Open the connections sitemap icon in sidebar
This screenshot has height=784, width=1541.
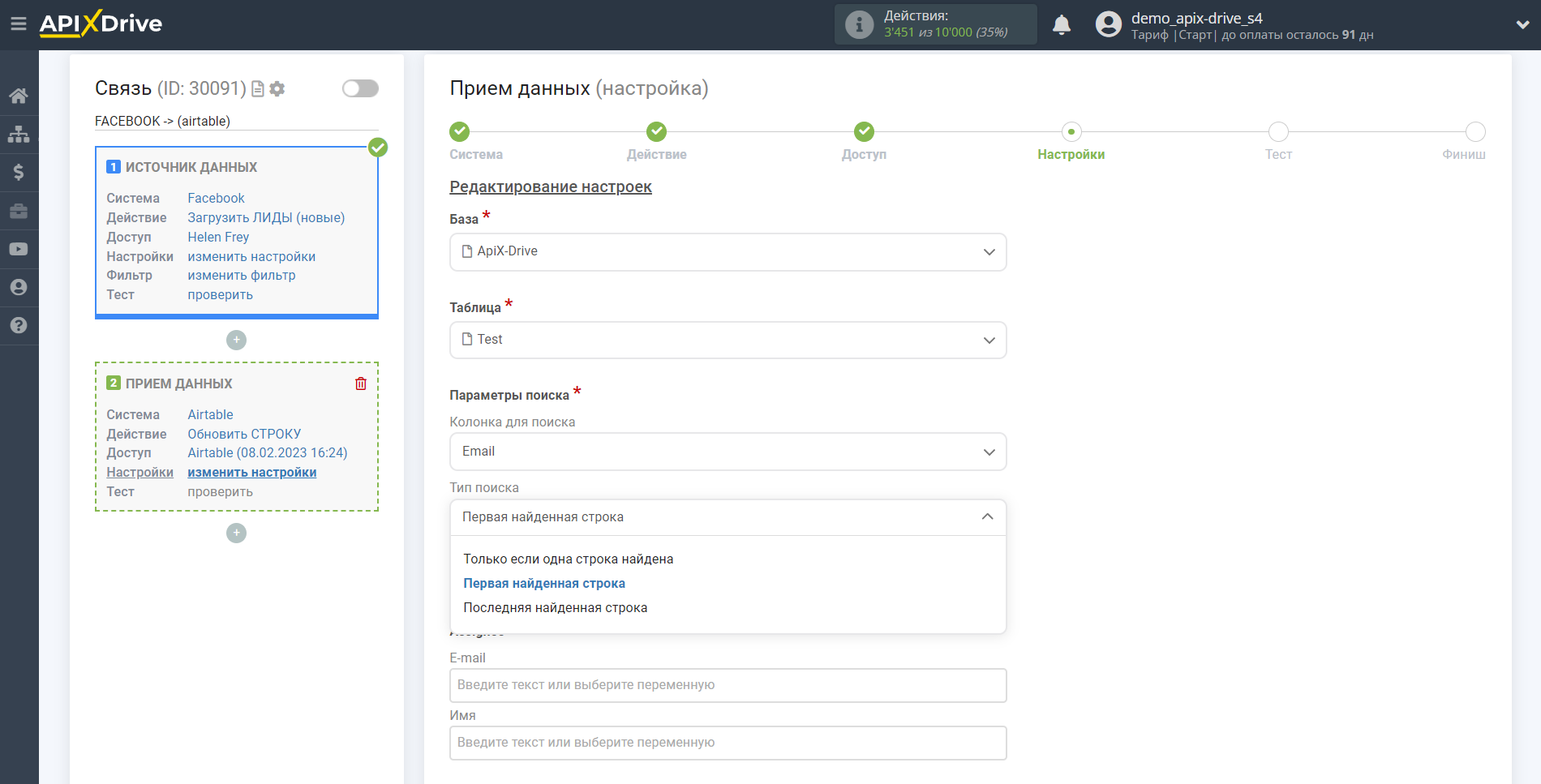(19, 134)
